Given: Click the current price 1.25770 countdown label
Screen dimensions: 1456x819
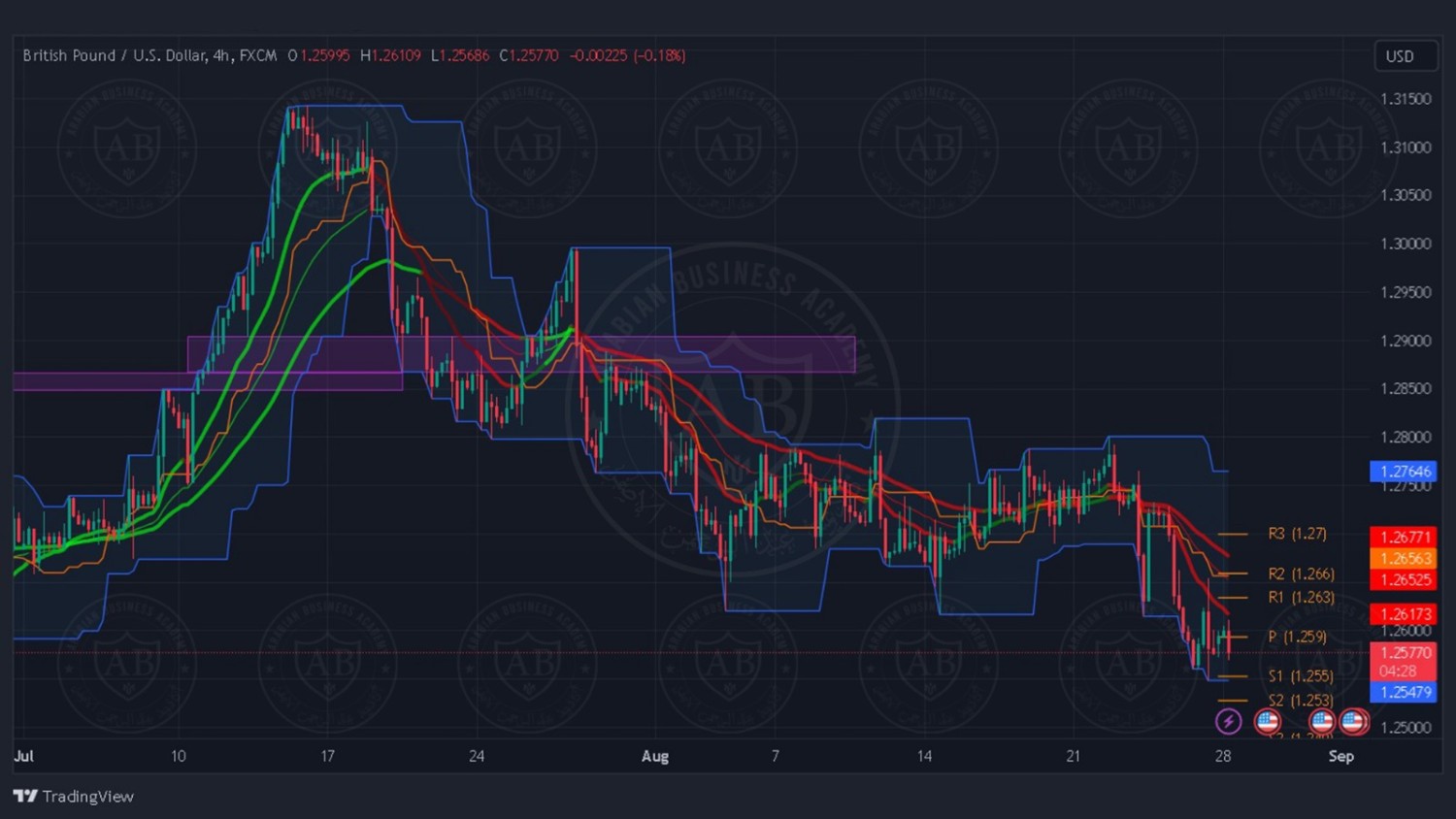Looking at the screenshot, I should [x=1404, y=662].
